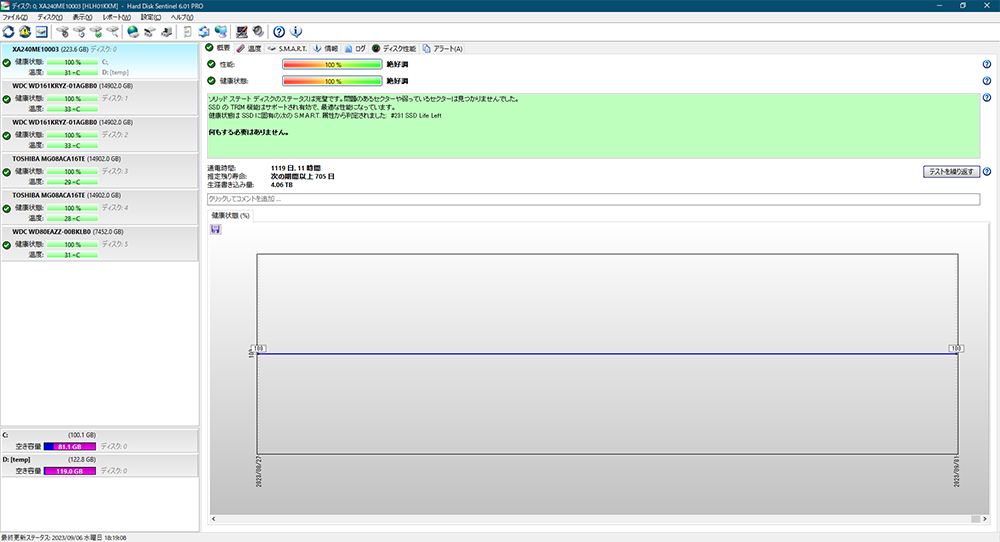Click help icon next to the green status box
This screenshot has width=1000, height=542.
(987, 98)
